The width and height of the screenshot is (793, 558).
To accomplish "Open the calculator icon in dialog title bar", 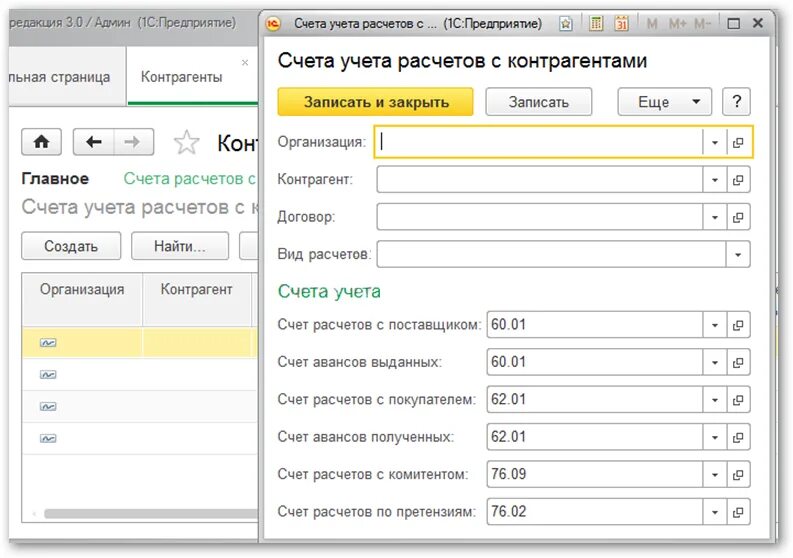I will point(596,23).
